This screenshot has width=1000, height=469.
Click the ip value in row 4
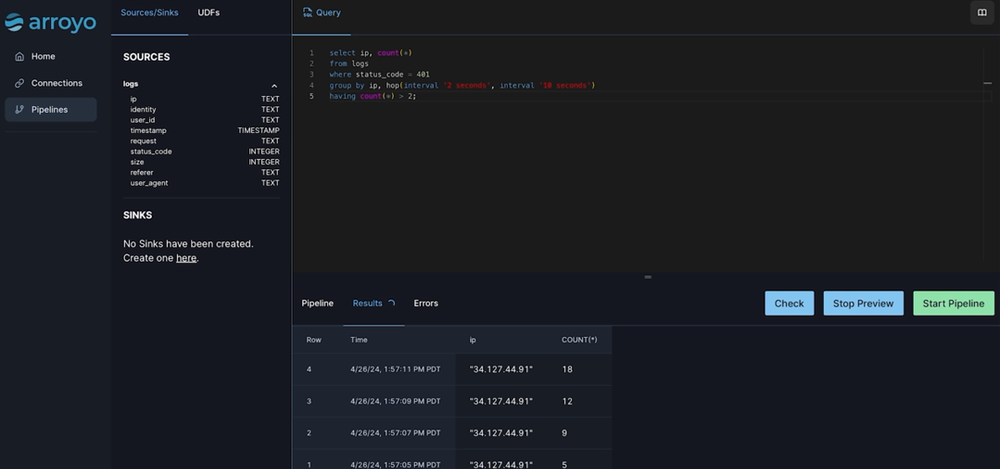[x=501, y=369]
